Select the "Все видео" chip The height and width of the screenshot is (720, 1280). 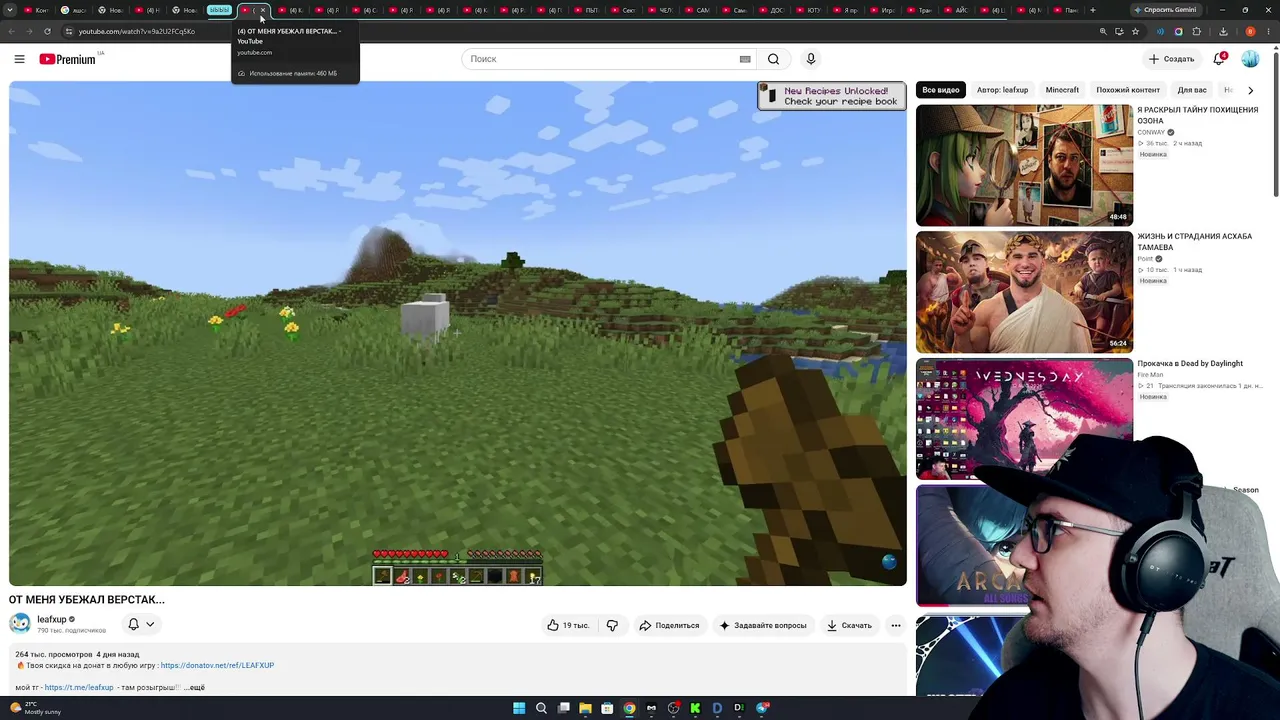(941, 90)
